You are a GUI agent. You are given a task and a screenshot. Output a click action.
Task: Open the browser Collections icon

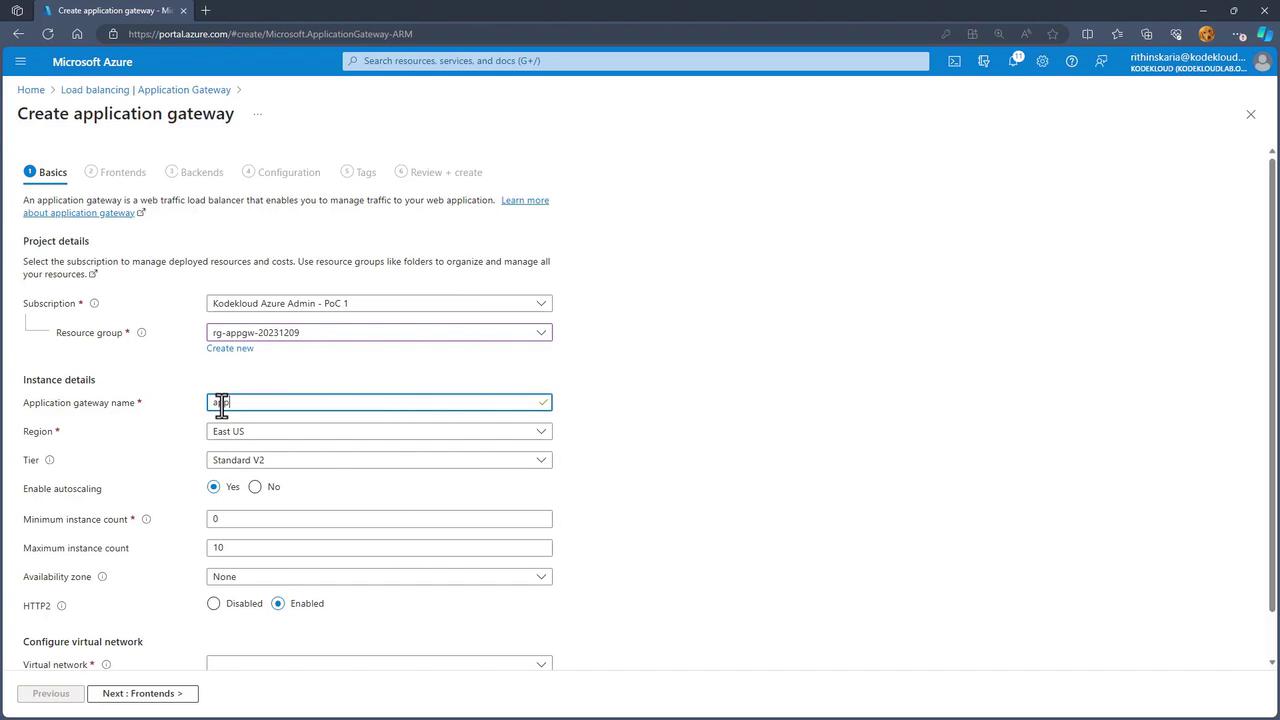point(1146,34)
